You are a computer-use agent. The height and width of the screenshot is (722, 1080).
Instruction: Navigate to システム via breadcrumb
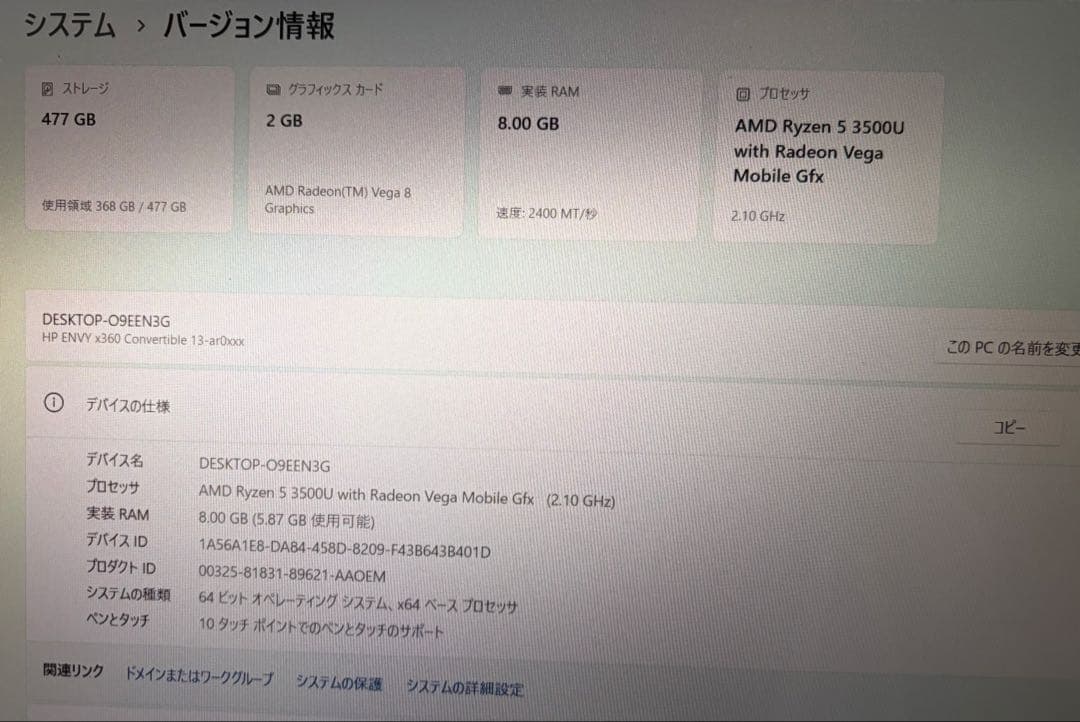pyautogui.click(x=68, y=24)
